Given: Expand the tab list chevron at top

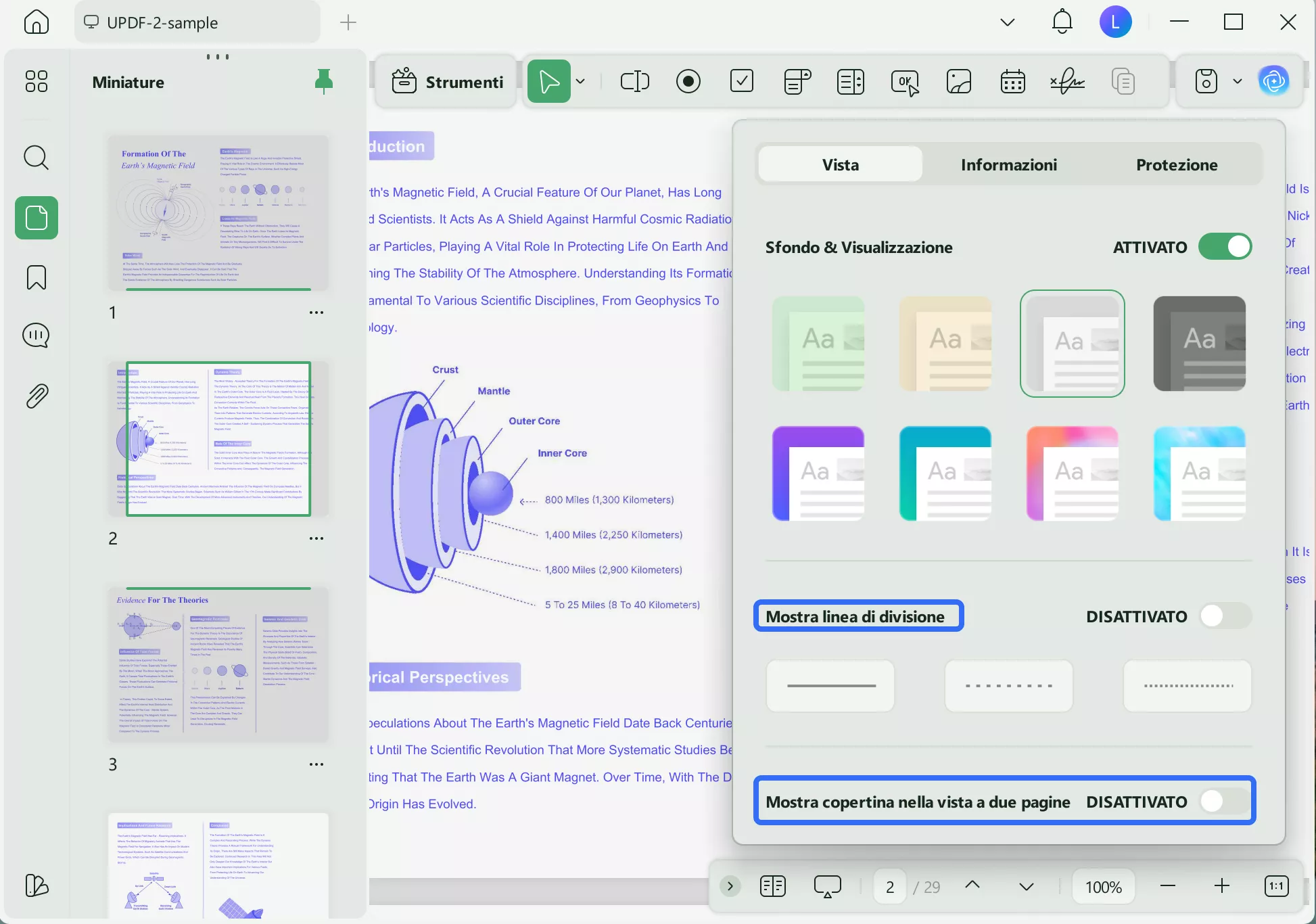Looking at the screenshot, I should (1007, 22).
